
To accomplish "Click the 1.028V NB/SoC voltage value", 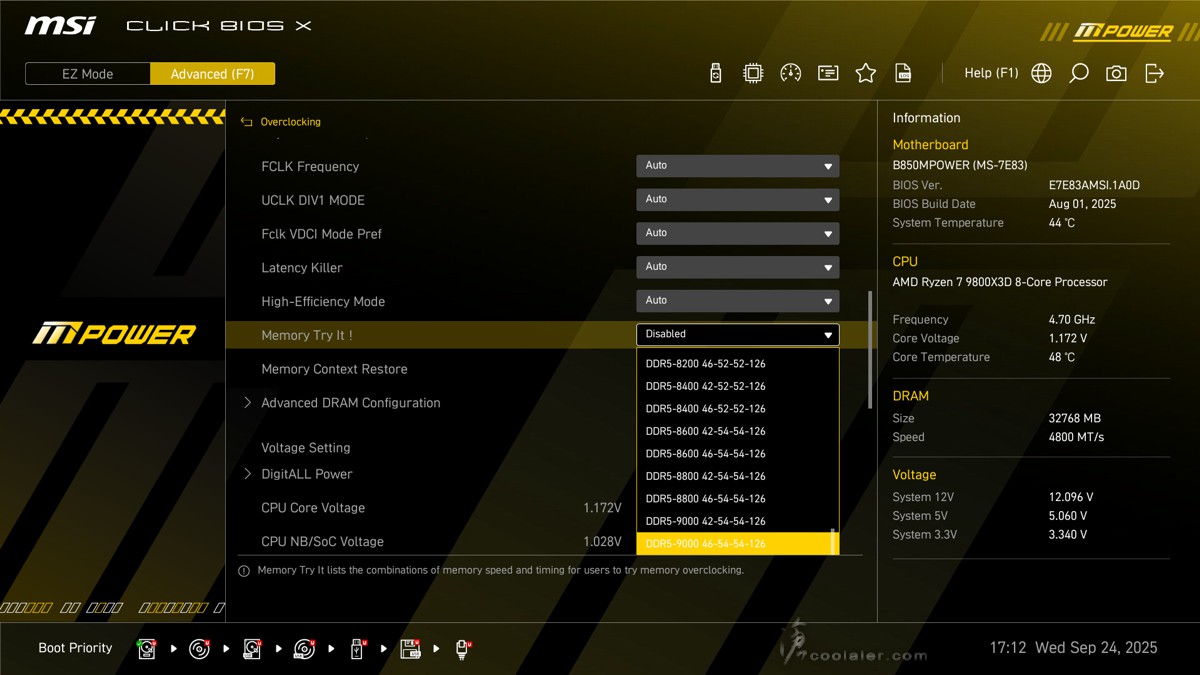I will pyautogui.click(x=602, y=542).
